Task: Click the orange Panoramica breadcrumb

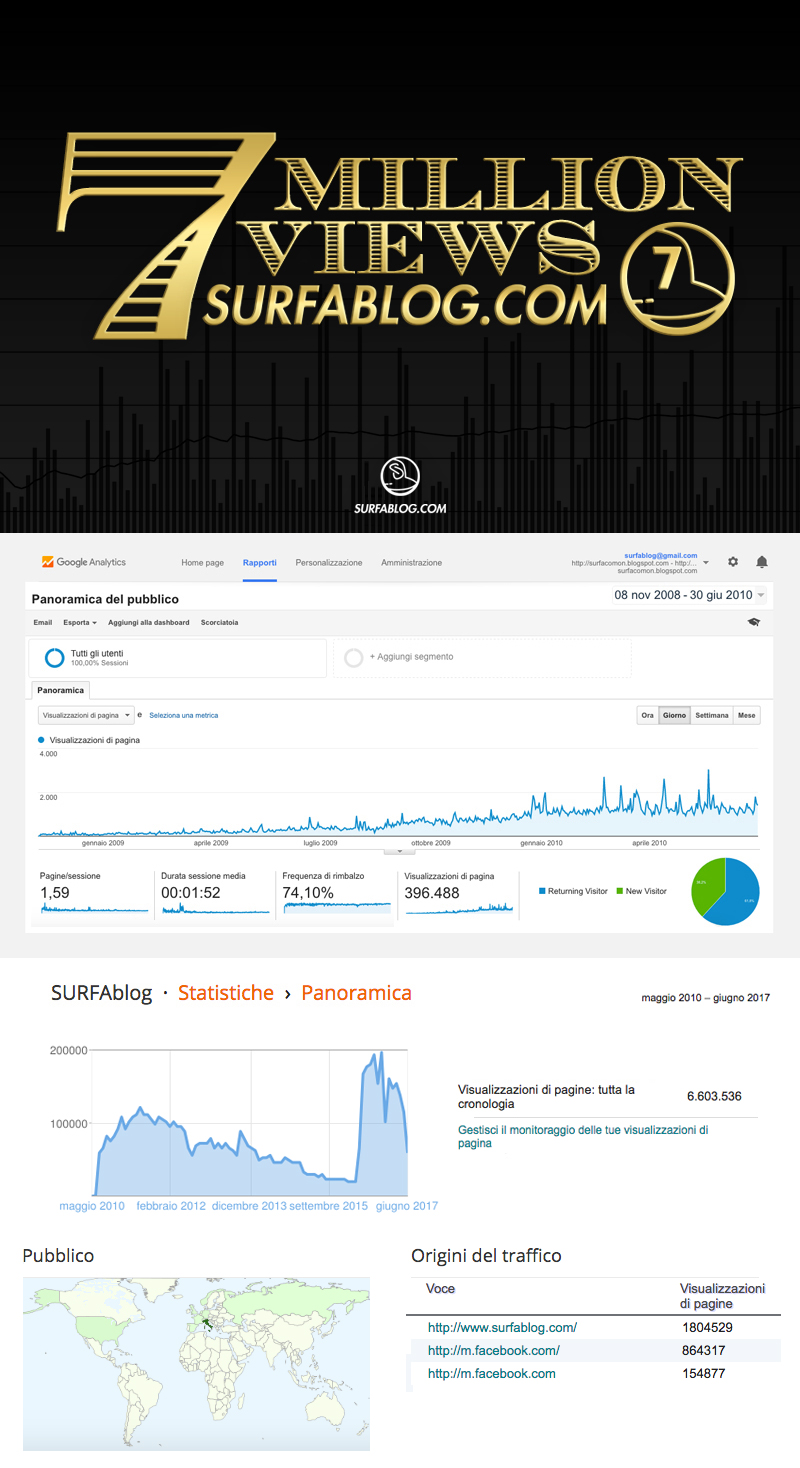Action: (356, 993)
